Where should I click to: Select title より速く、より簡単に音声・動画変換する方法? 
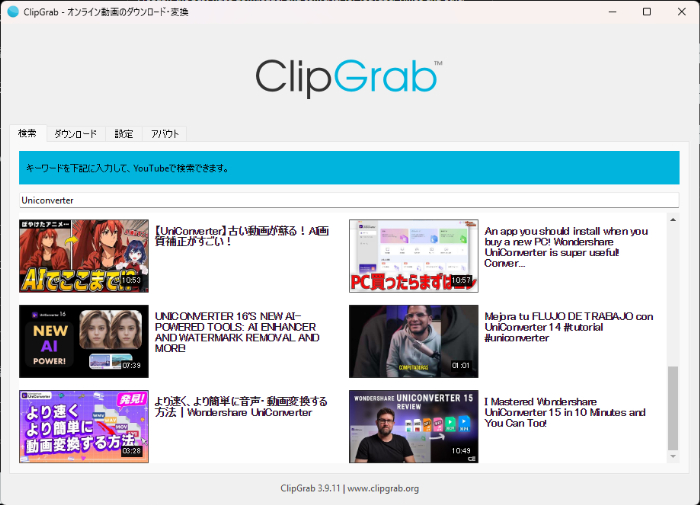point(241,407)
